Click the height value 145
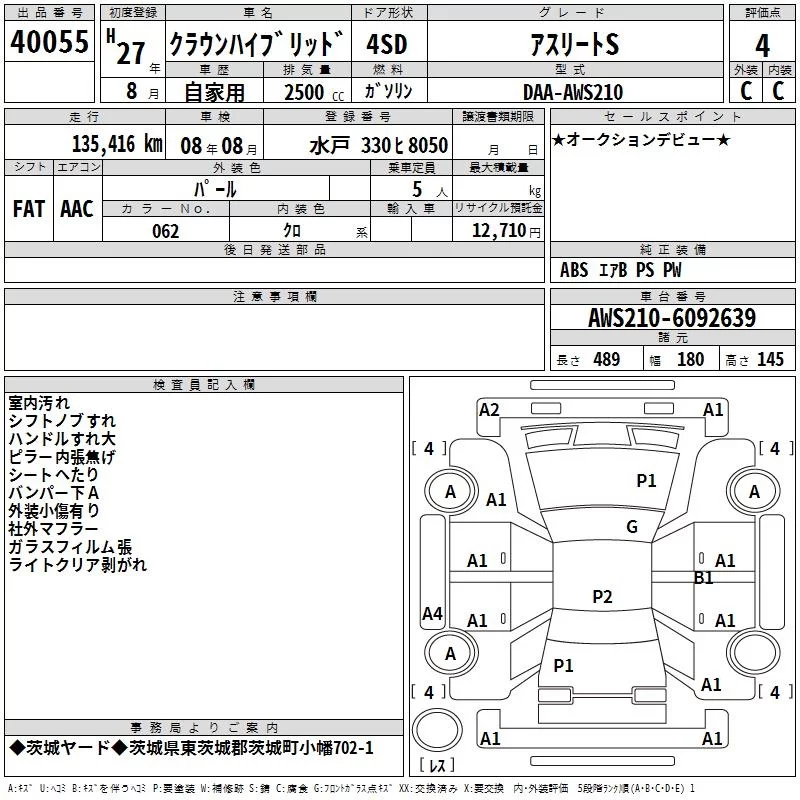Image resolution: width=800 pixels, height=800 pixels. pos(770,360)
